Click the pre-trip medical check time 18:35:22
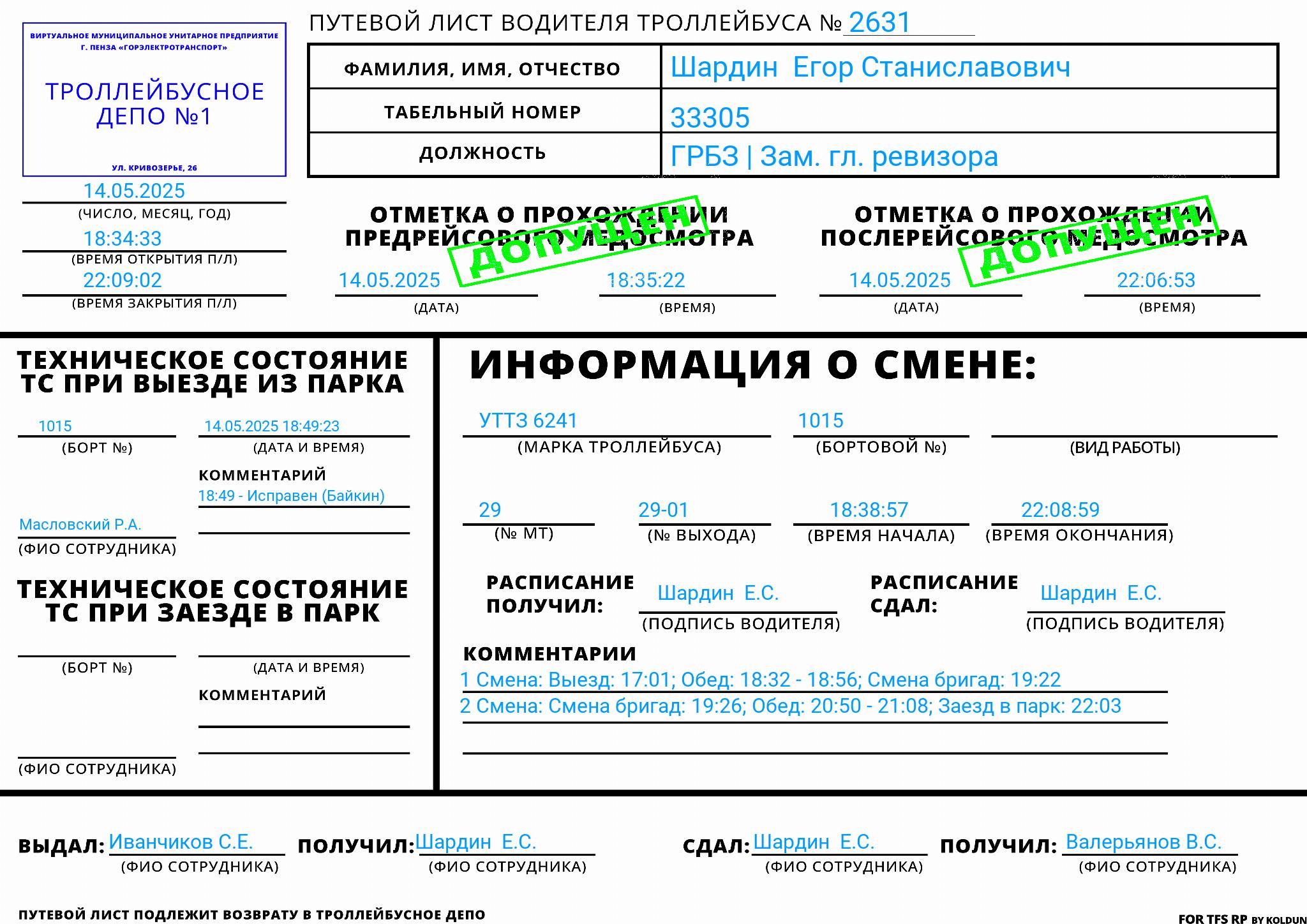Screen dimensions: 1307x924 click(646, 280)
